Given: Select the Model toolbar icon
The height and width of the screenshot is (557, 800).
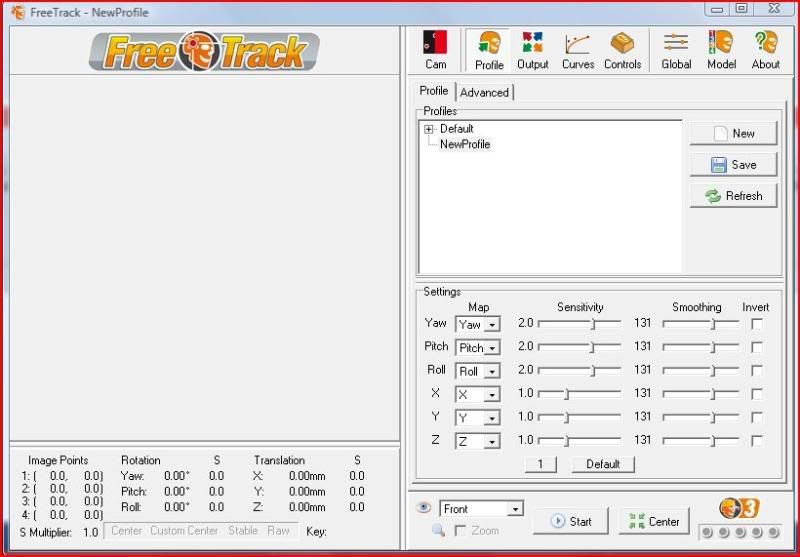Looking at the screenshot, I should click(x=721, y=50).
